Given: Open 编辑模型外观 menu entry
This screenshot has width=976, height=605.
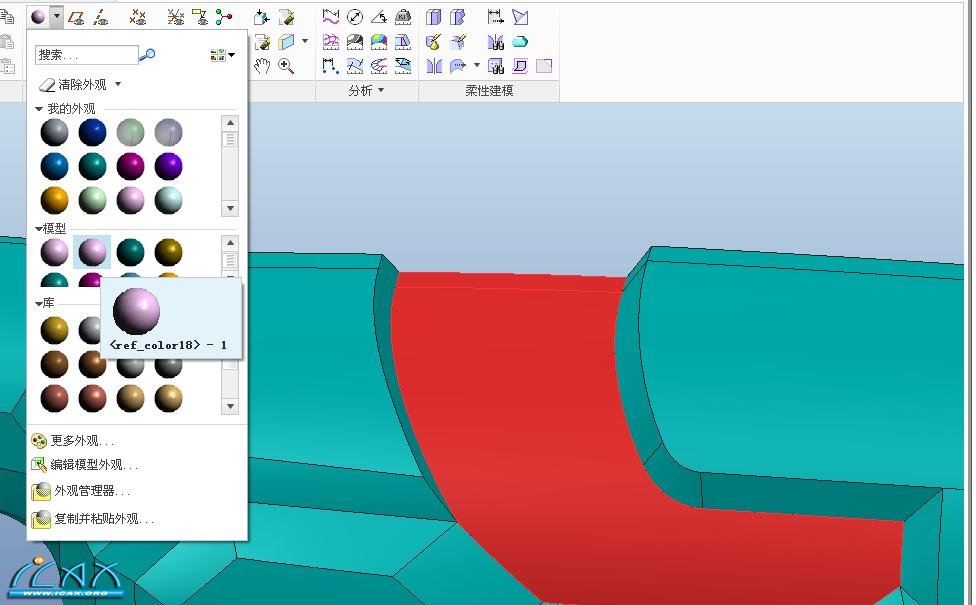Looking at the screenshot, I should tap(94, 465).
